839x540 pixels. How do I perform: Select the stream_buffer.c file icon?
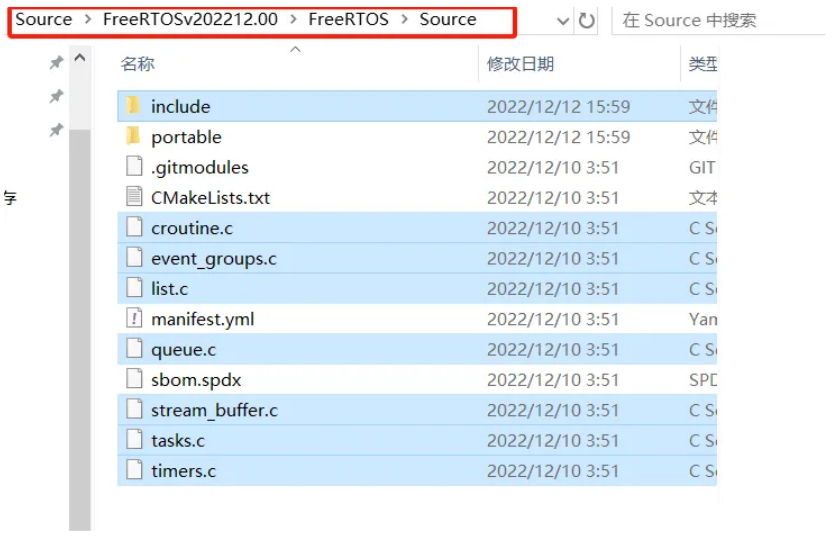click(134, 410)
